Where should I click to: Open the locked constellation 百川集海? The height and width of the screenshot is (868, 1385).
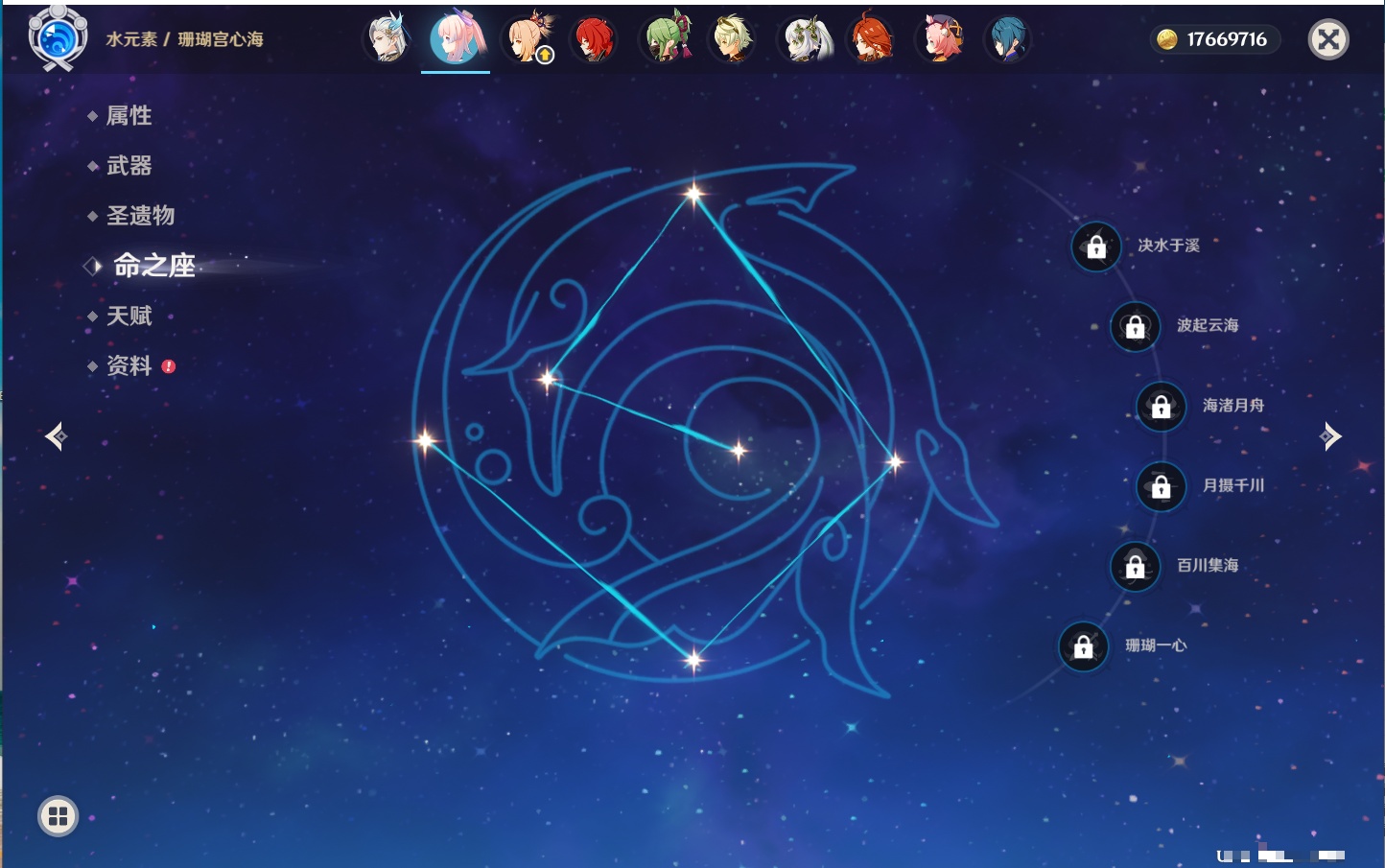coord(1135,566)
